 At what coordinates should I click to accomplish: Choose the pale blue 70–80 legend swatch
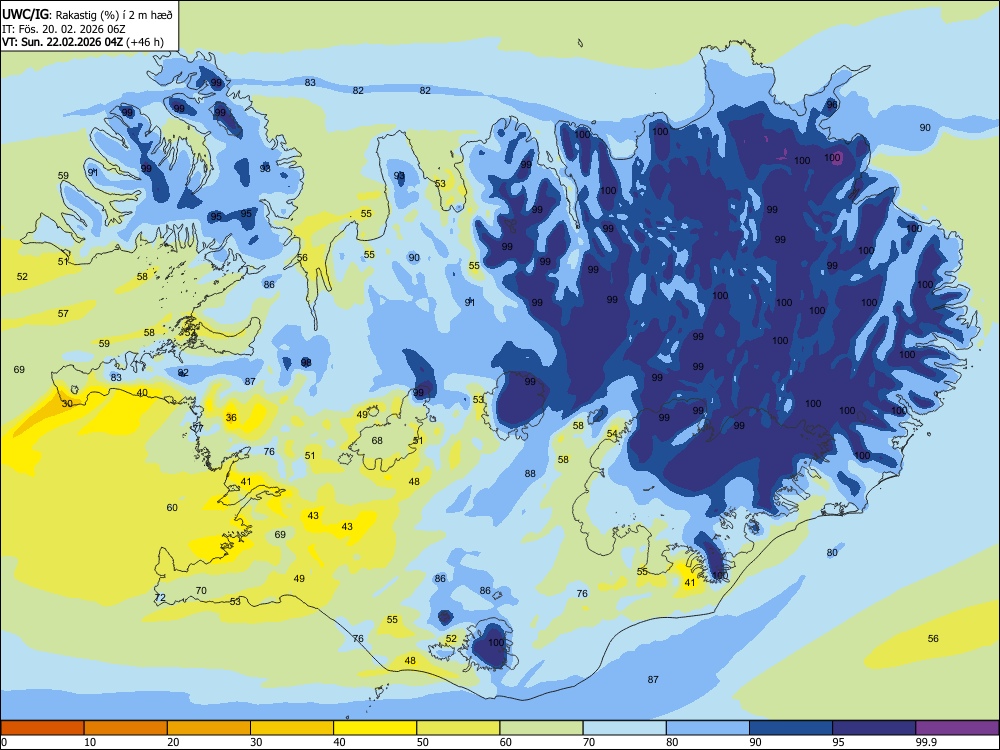tap(624, 728)
